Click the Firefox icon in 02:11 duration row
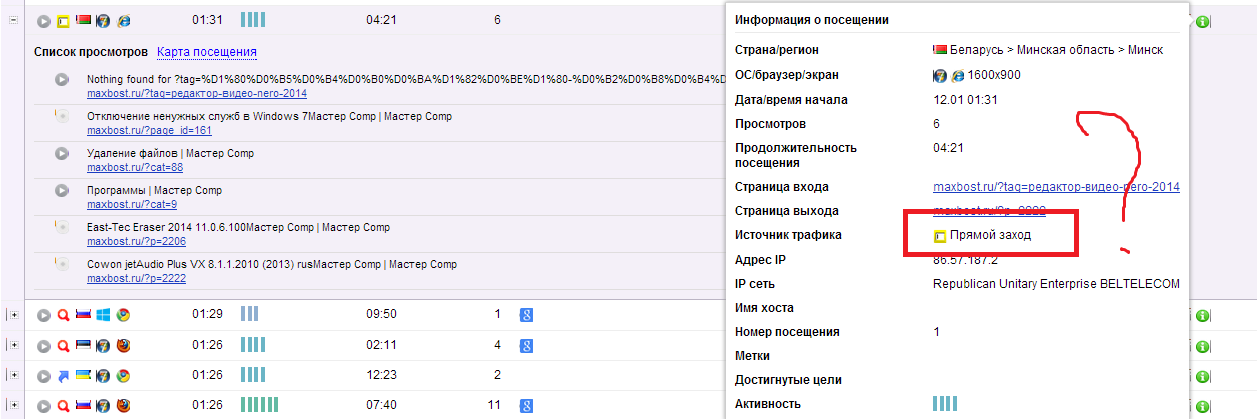This screenshot has height=419, width=1257. click(x=123, y=346)
